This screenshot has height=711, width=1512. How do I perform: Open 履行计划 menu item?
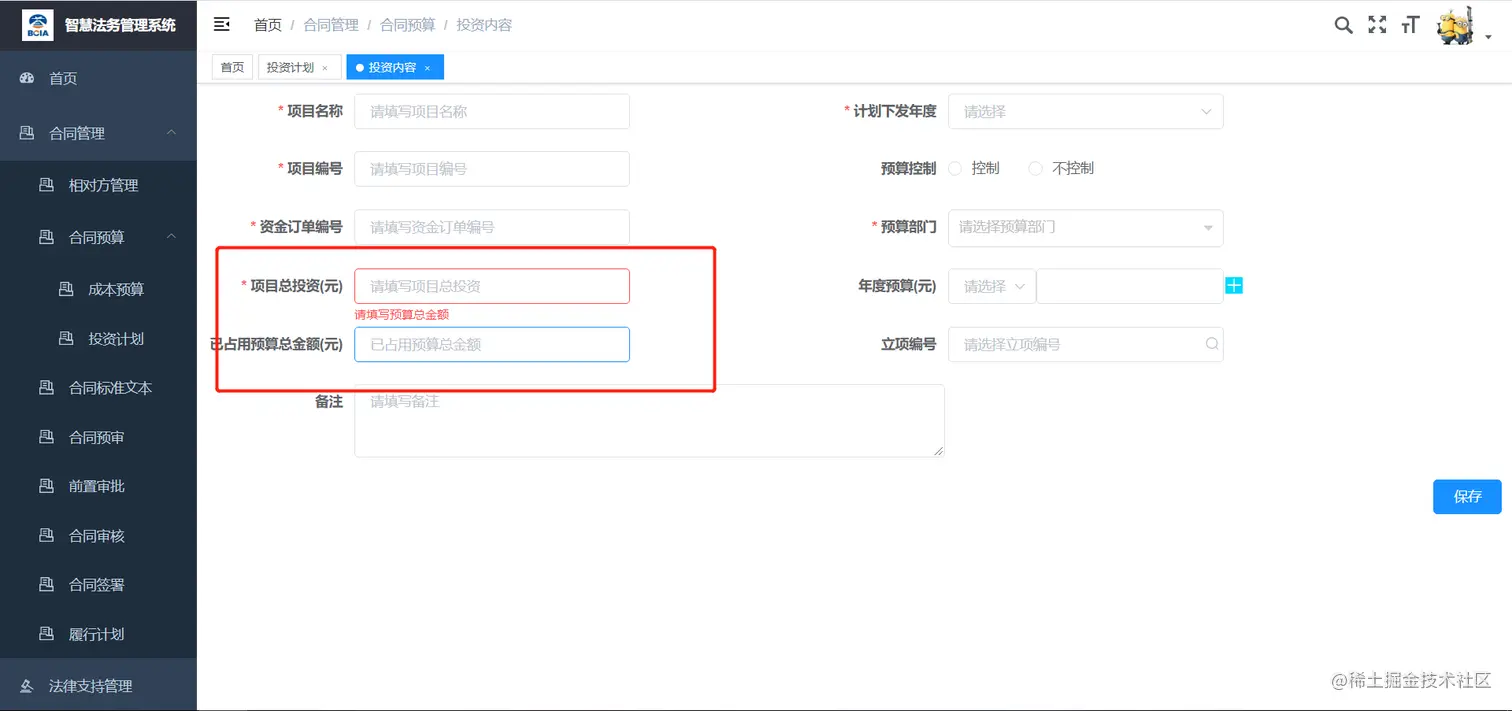click(98, 634)
